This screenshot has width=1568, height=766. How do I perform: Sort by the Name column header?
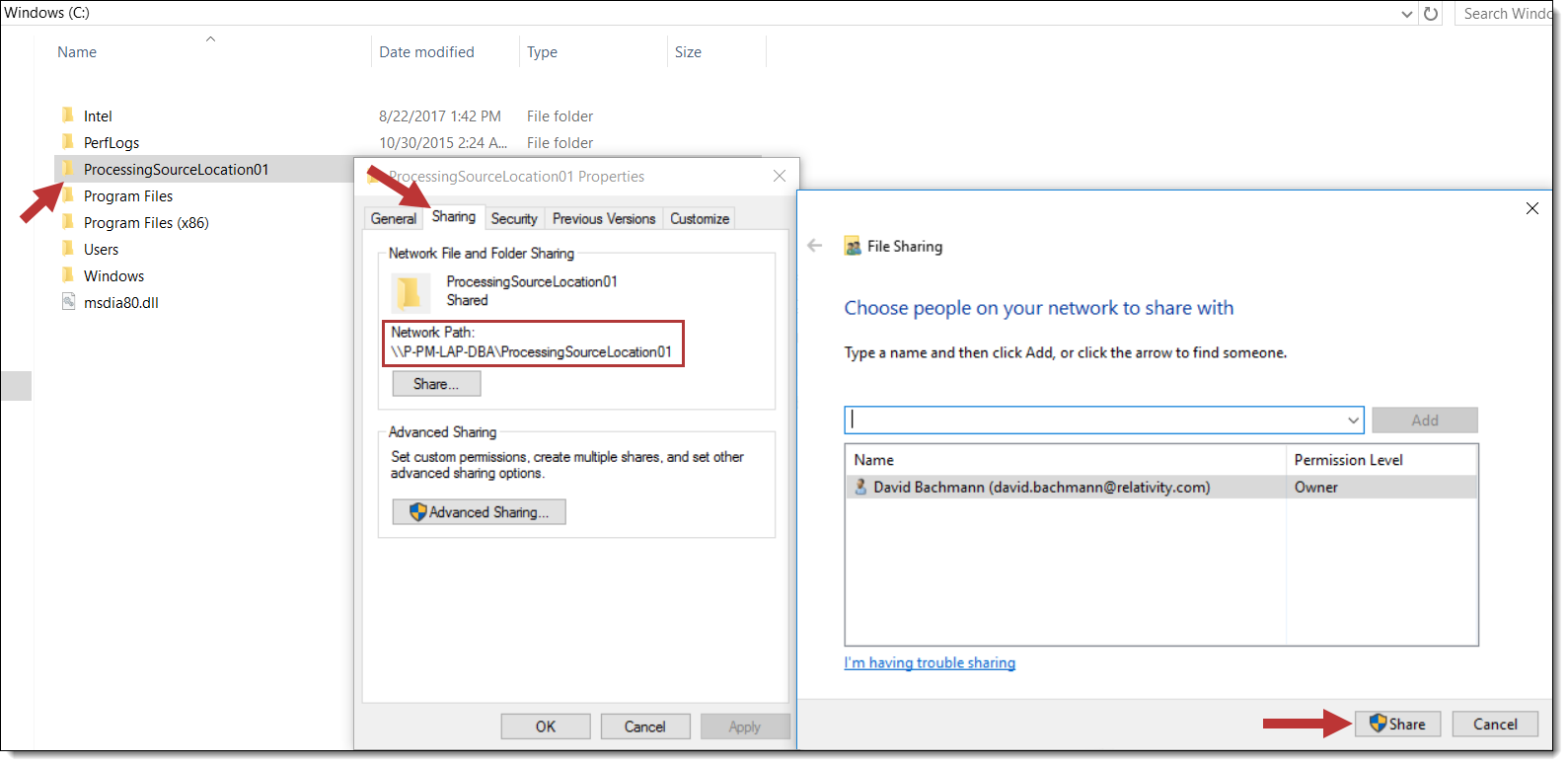point(77,52)
